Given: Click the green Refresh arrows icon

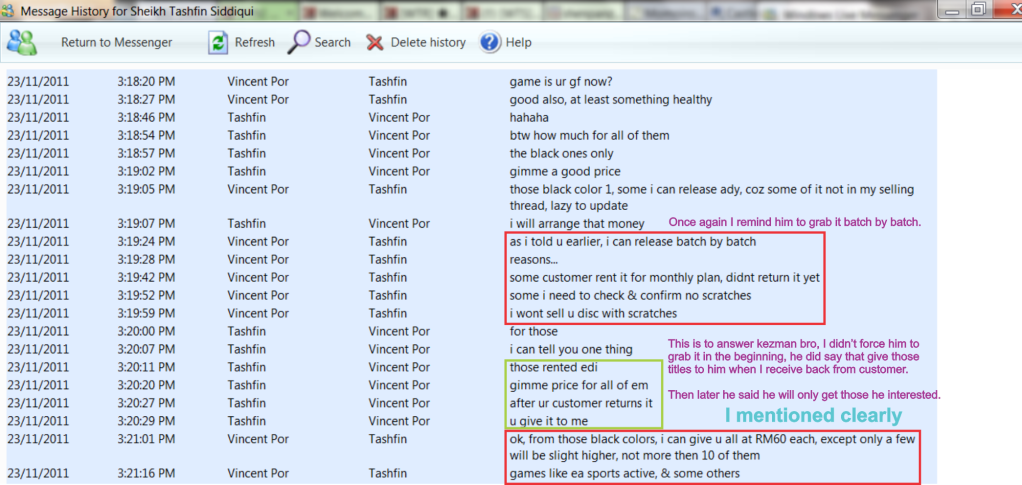Looking at the screenshot, I should tap(217, 42).
